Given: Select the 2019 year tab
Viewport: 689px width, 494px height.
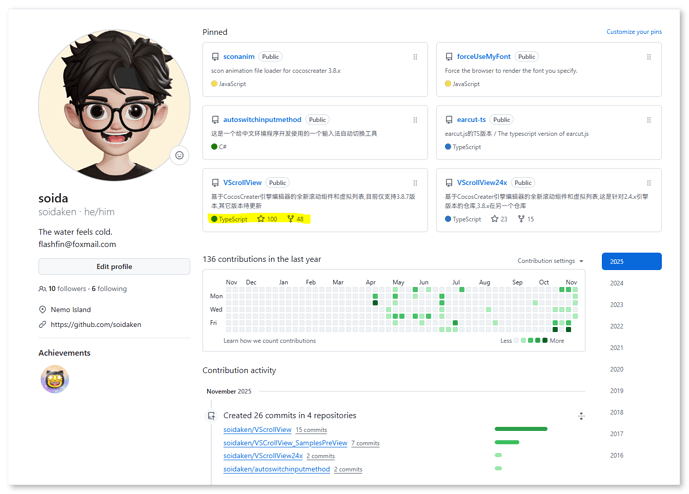Looking at the screenshot, I should coord(616,391).
